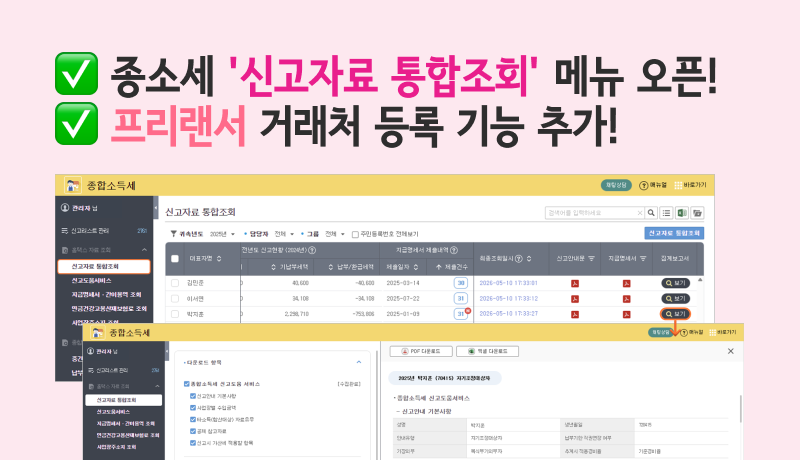800x460 pixels.
Task: Open 연금건강고용산재보험료 조회 in upper sidebar
Action: tap(109, 309)
